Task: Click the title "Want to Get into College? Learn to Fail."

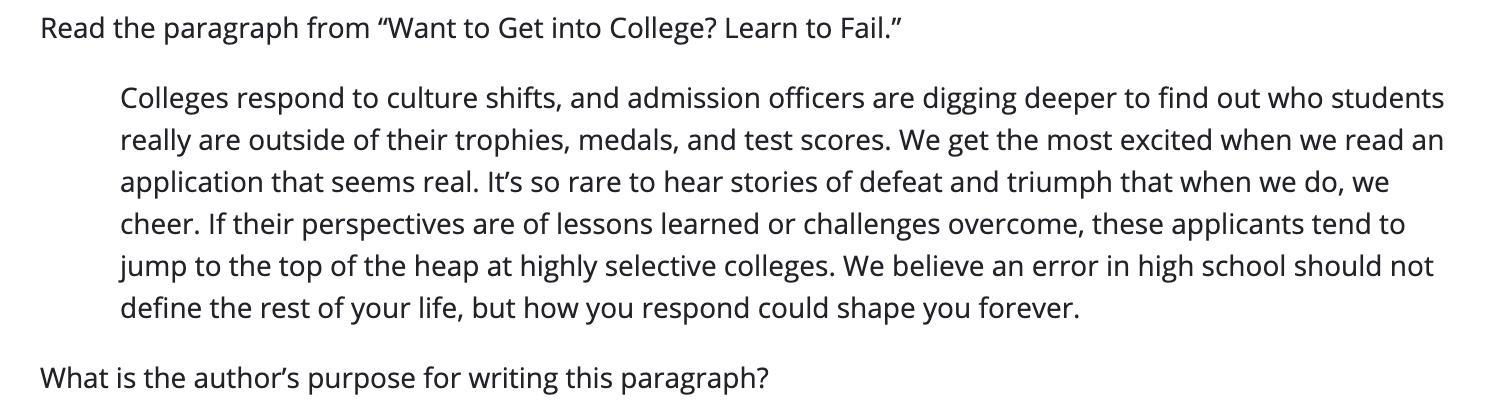Action: (x=640, y=28)
